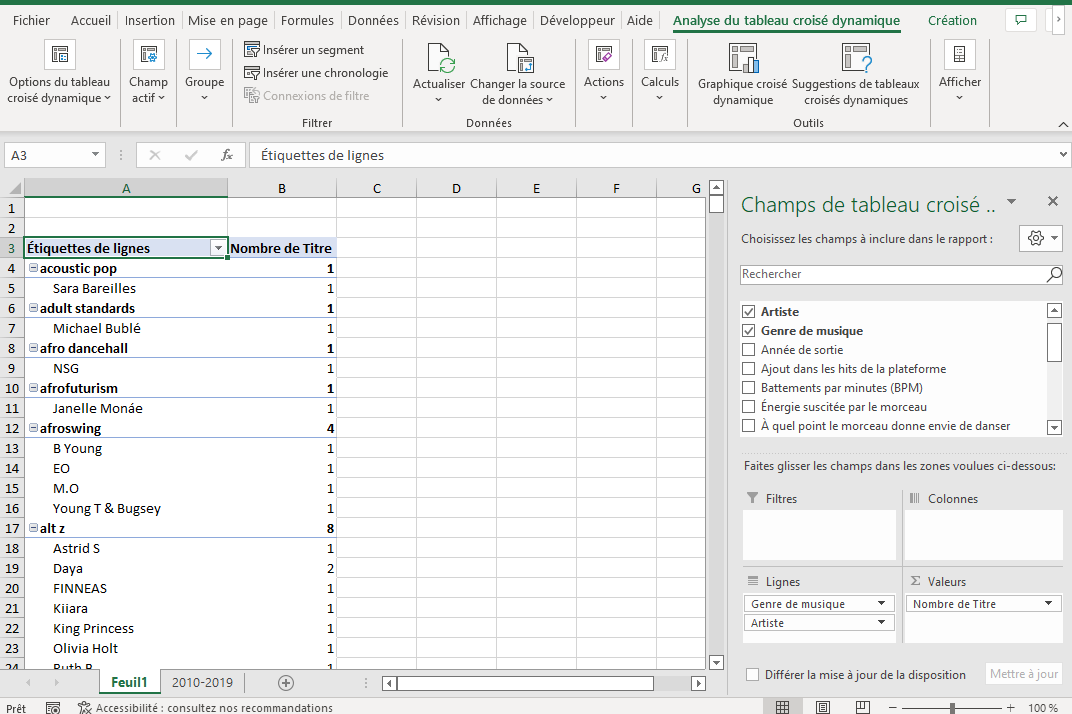Click Insérer une chronologie
Image resolution: width=1072 pixels, height=714 pixels.
coord(316,72)
